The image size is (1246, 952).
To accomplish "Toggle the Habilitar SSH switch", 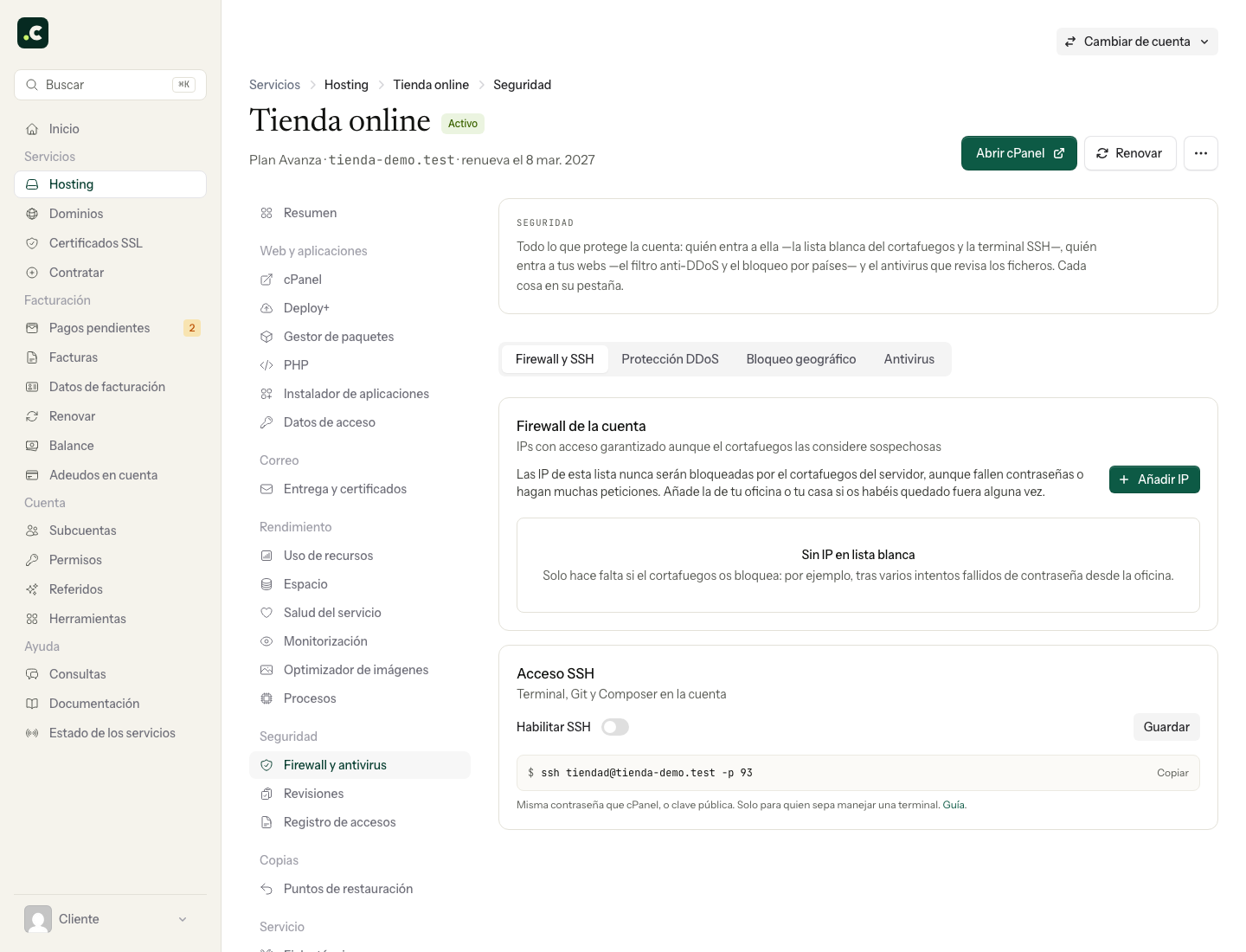I will pyautogui.click(x=615, y=727).
